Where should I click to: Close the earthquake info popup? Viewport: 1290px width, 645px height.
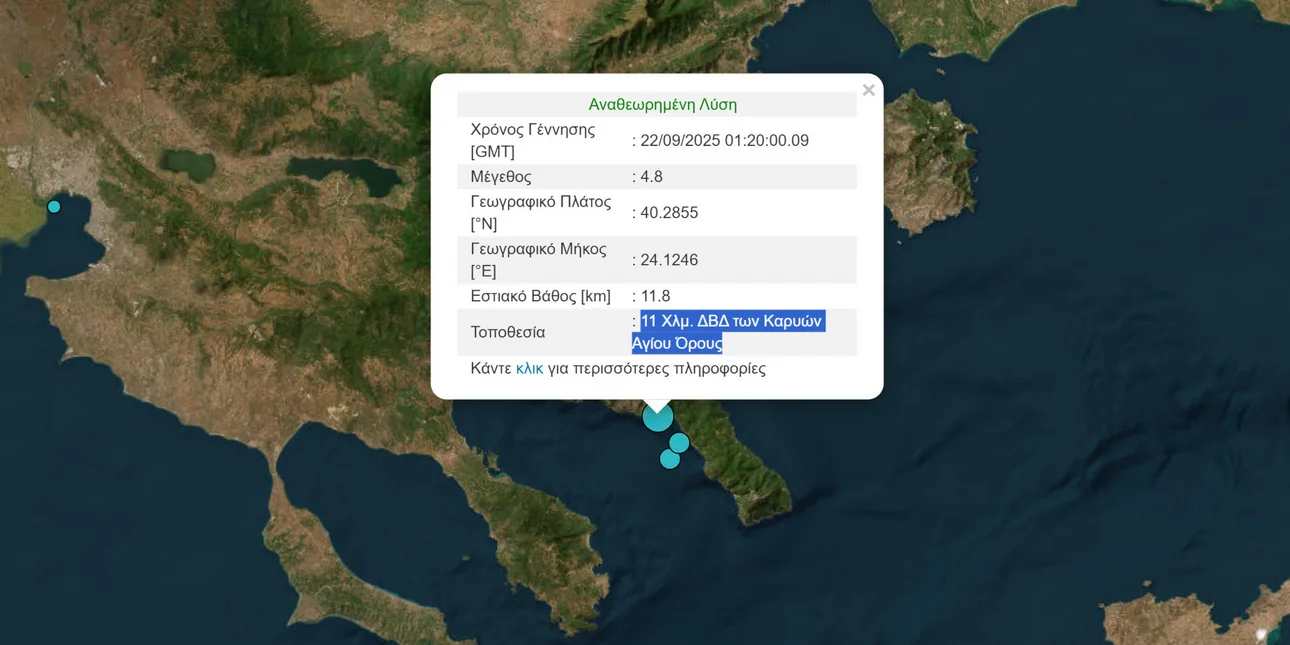click(x=868, y=90)
